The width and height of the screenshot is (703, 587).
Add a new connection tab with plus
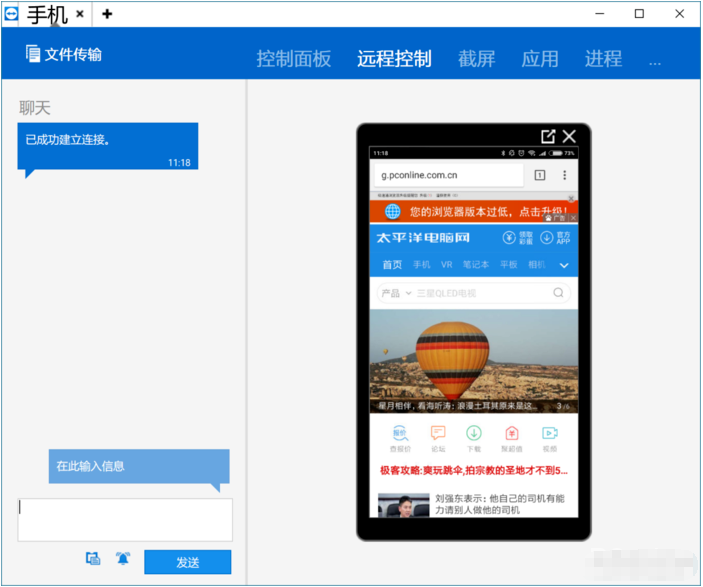click(x=107, y=14)
